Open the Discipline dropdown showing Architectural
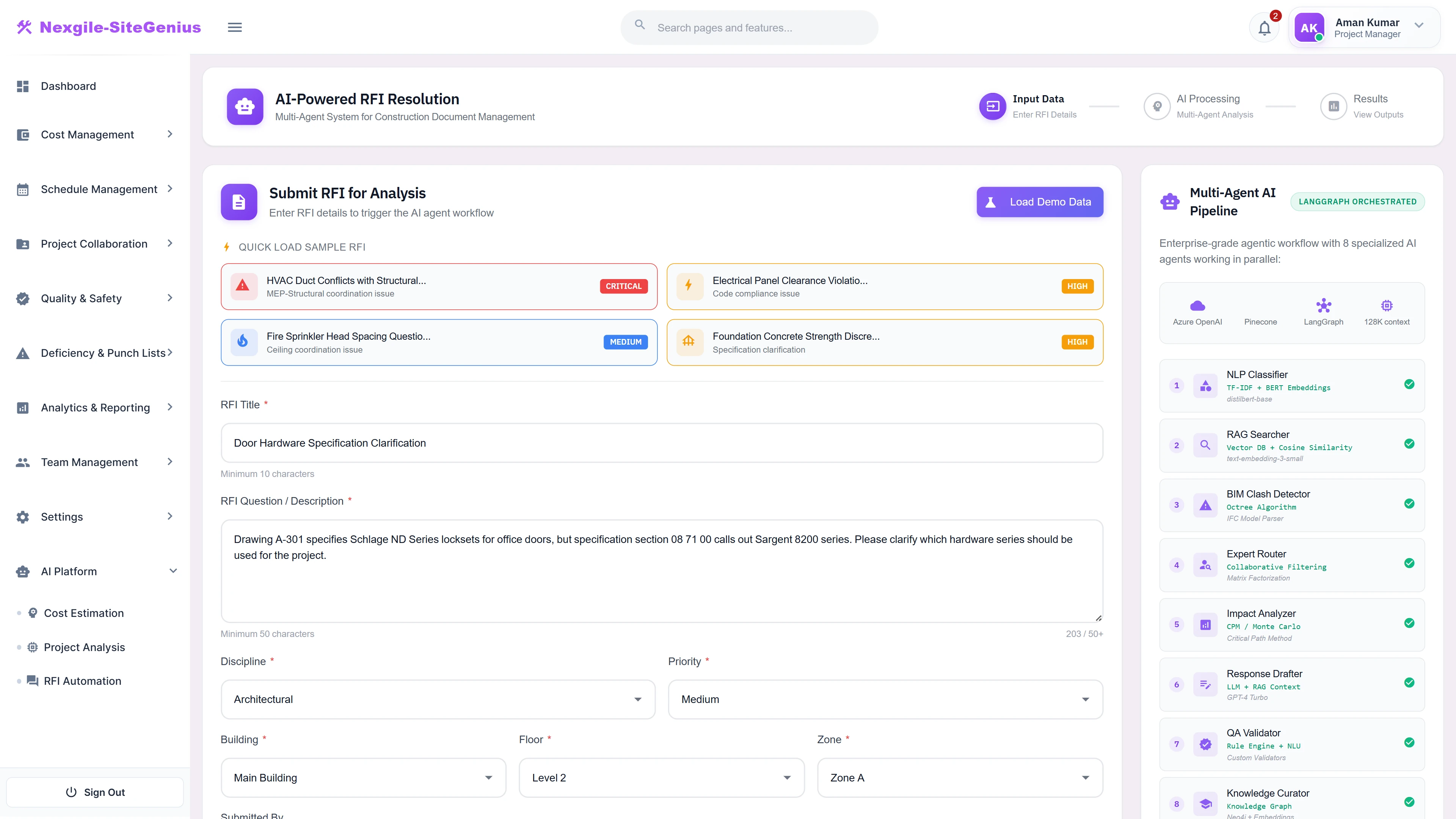1456x819 pixels. (438, 699)
